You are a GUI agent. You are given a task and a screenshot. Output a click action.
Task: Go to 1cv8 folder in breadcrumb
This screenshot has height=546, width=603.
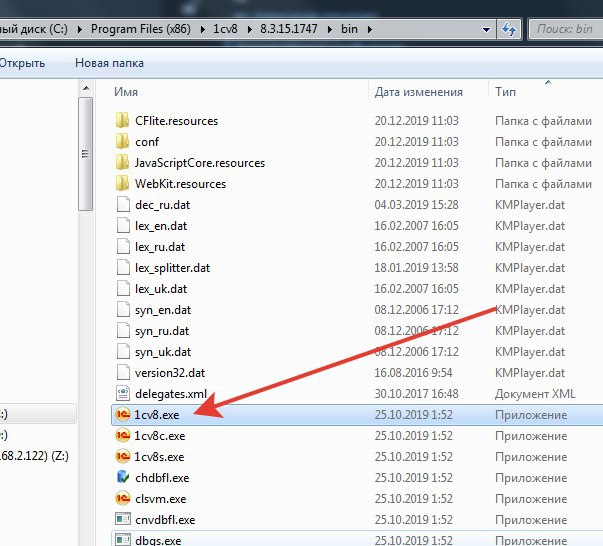(225, 29)
